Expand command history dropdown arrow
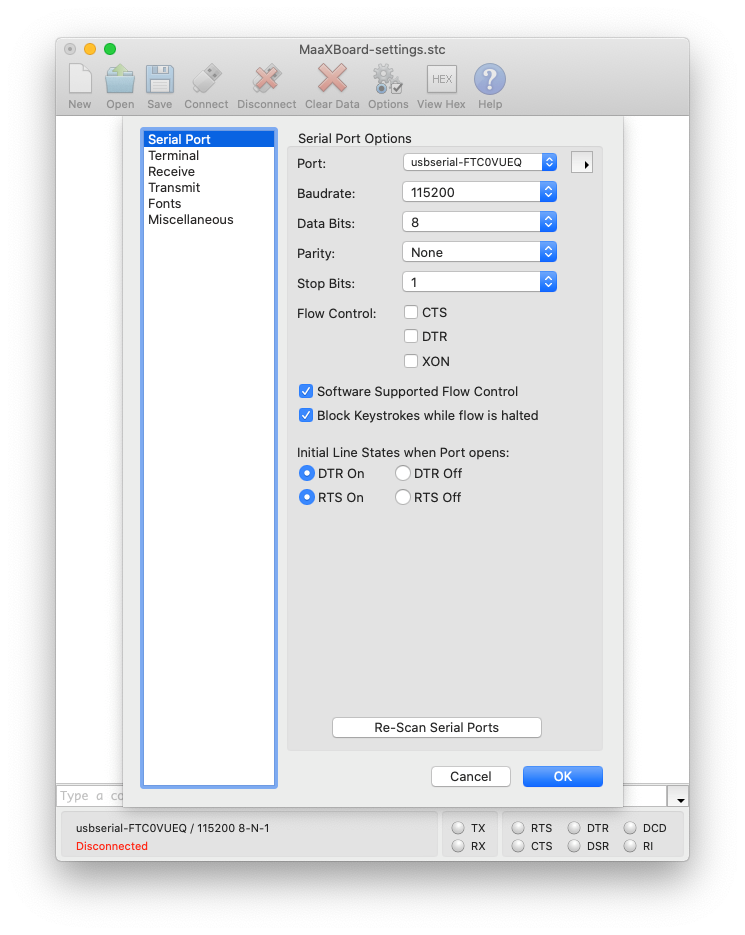The width and height of the screenshot is (745, 935). click(x=680, y=797)
